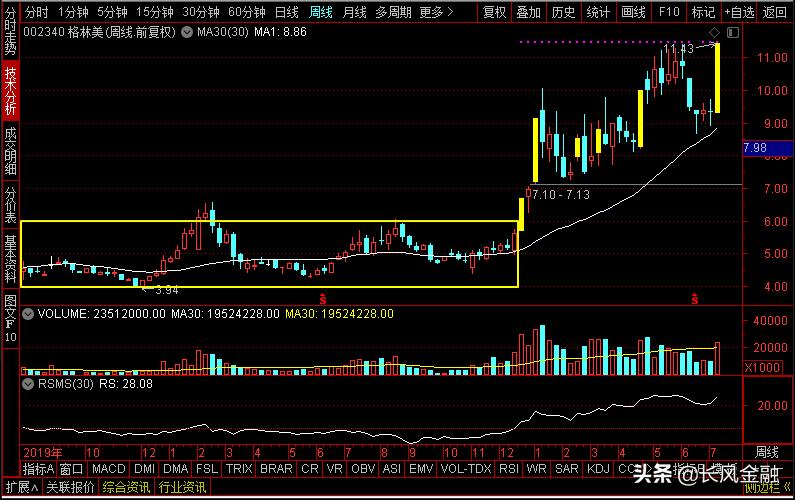Viewport: 795px width, 500px height.
Task: Apply the KDJ indicator
Action: click(x=598, y=469)
